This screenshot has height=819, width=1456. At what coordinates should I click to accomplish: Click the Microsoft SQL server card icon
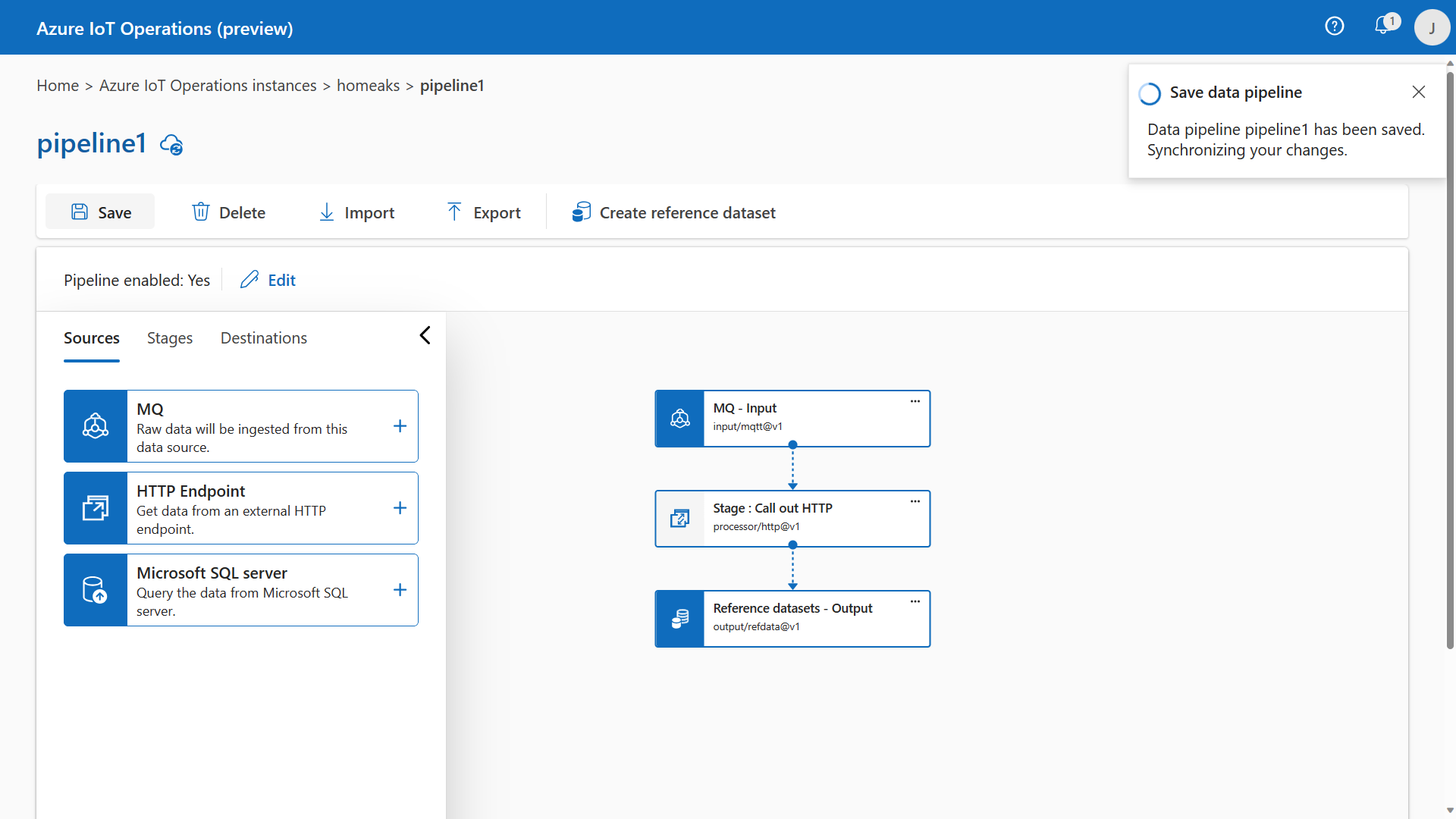96,590
